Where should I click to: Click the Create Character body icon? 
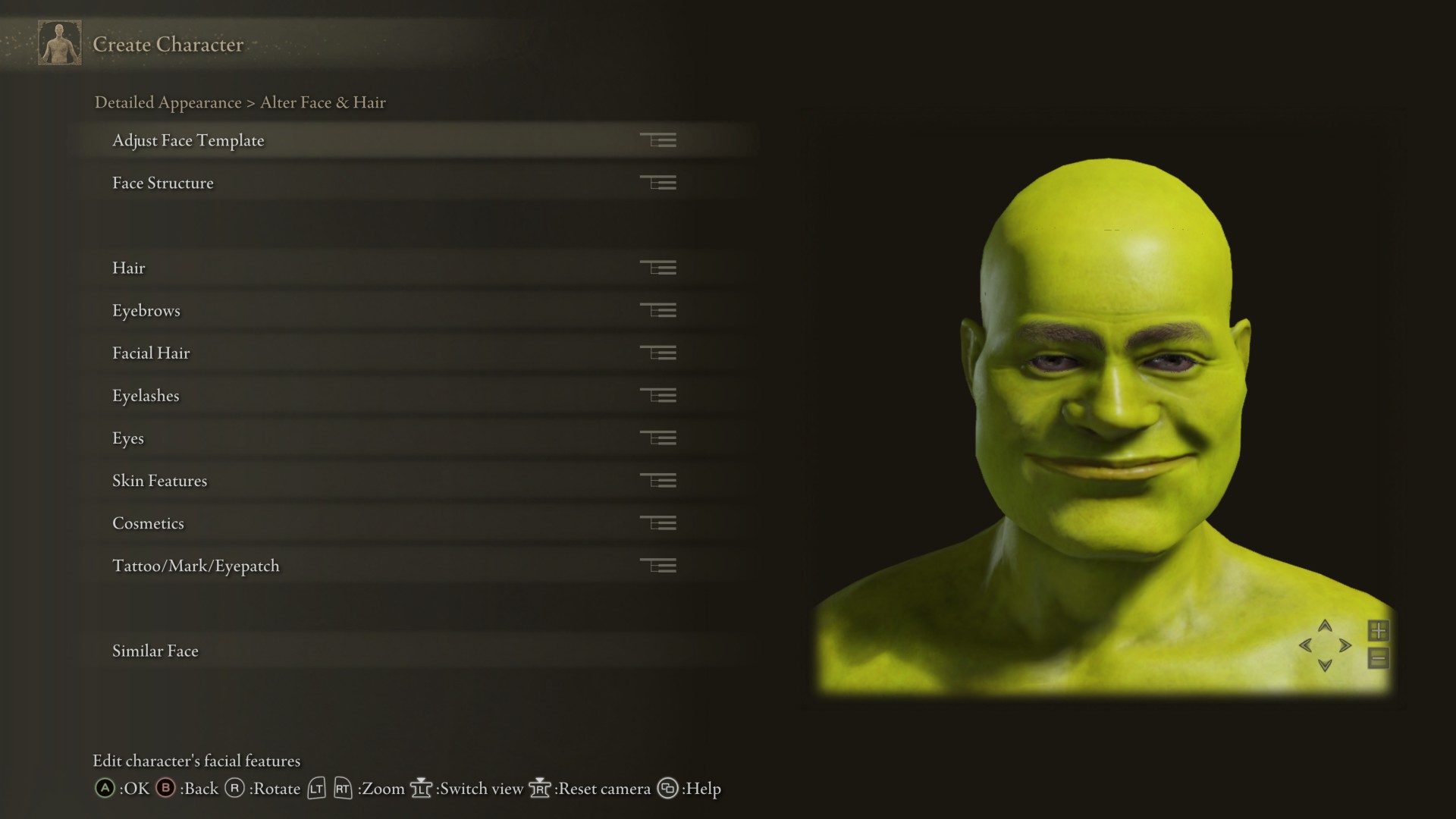pyautogui.click(x=60, y=43)
